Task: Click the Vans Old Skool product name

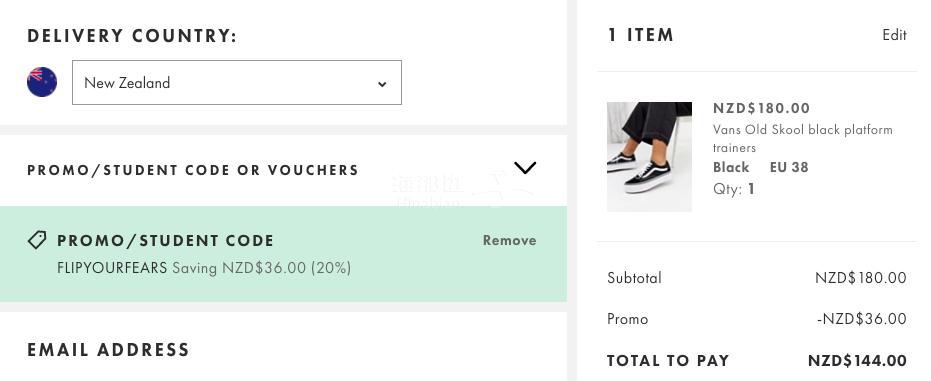Action: click(802, 138)
